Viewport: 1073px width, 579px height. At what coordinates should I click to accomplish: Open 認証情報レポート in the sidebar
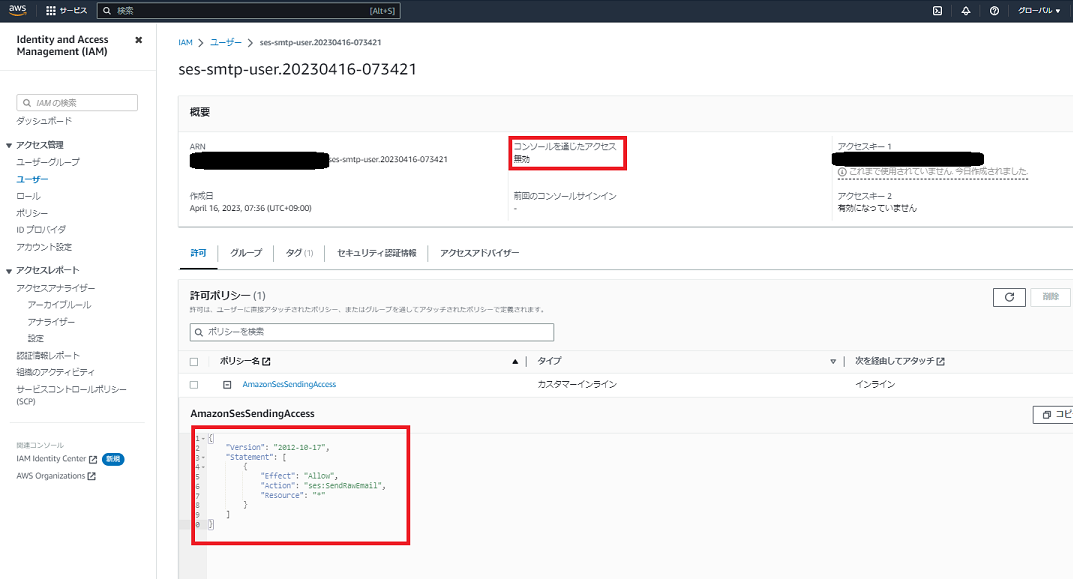coord(48,356)
